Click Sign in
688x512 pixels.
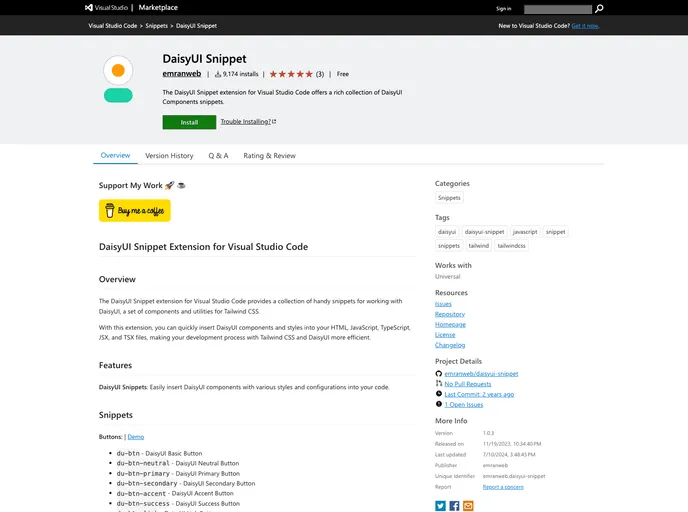click(x=503, y=9)
